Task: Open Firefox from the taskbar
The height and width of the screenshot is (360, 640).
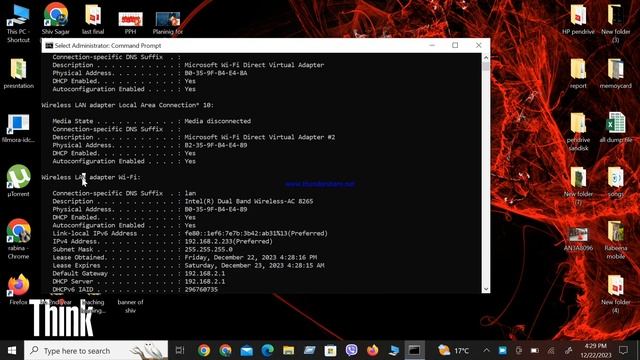Action: [x=373, y=350]
